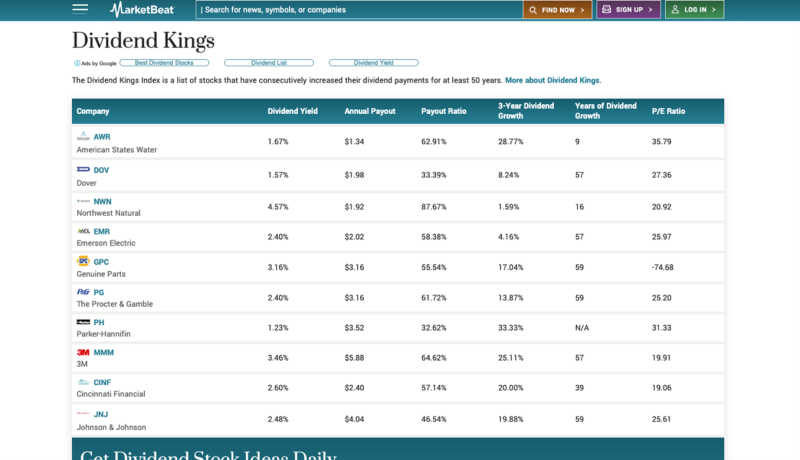800x460 pixels.
Task: Select the N/A years of growth cell
Action: pyautogui.click(x=582, y=327)
